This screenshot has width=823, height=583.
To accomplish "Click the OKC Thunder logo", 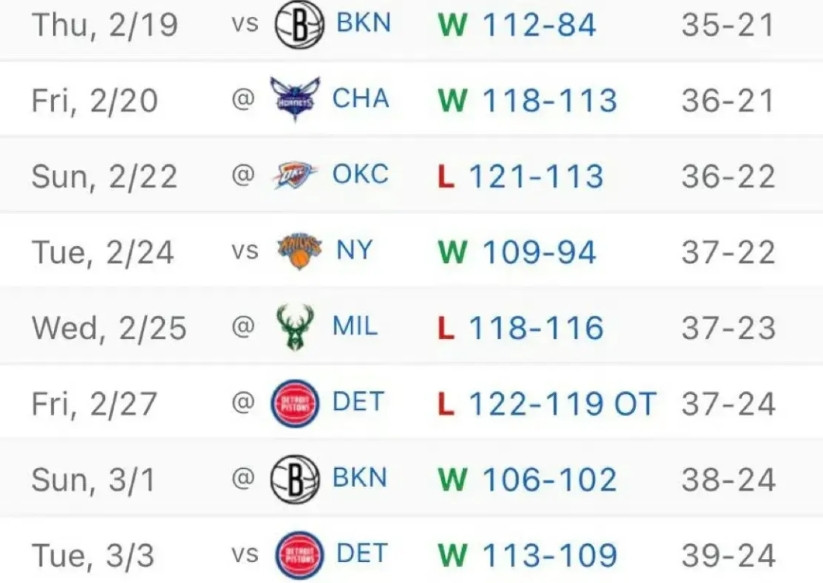I will point(295,176).
